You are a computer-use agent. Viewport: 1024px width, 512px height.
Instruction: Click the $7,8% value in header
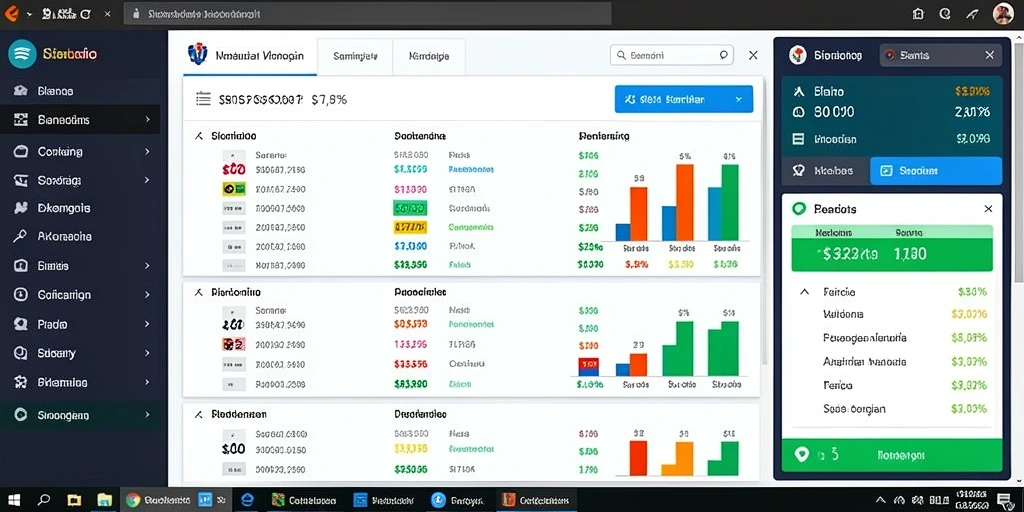point(329,100)
